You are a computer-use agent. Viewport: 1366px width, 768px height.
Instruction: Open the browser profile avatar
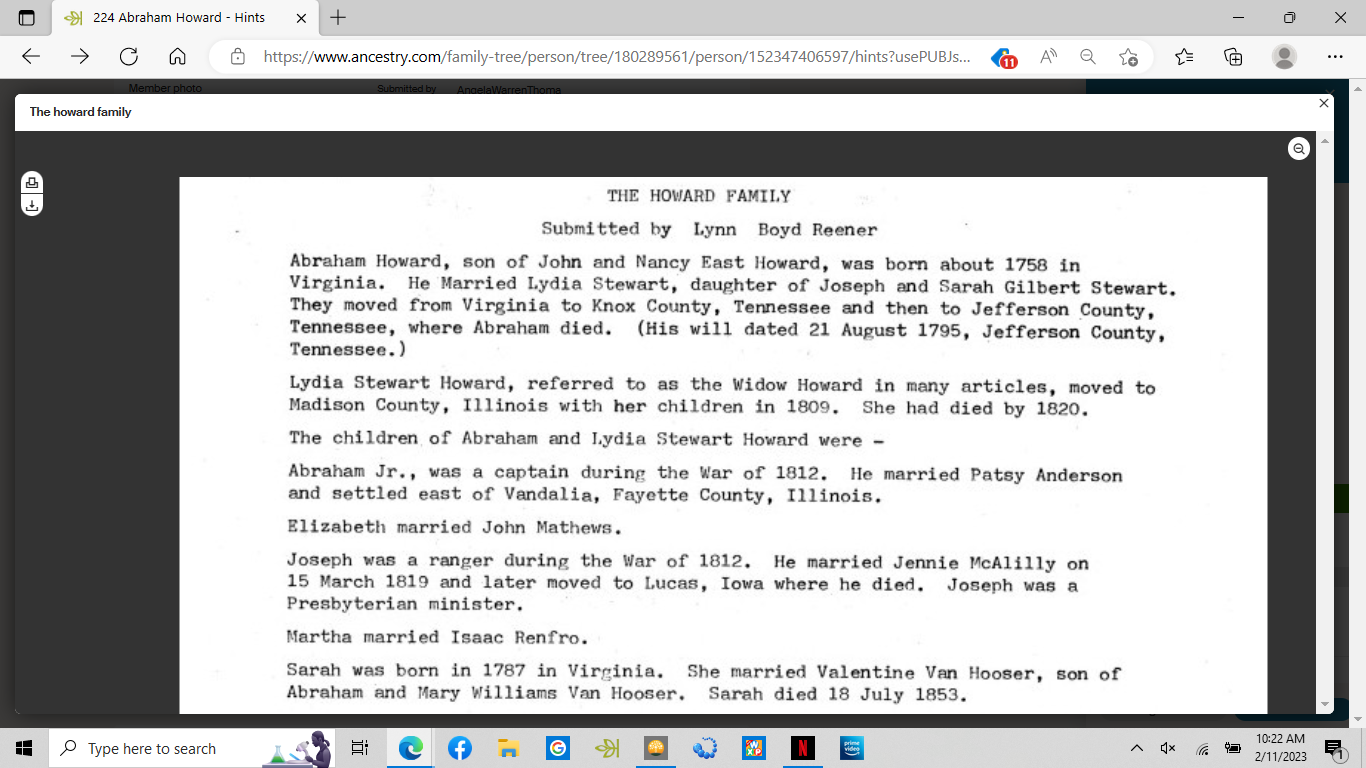tap(1285, 56)
